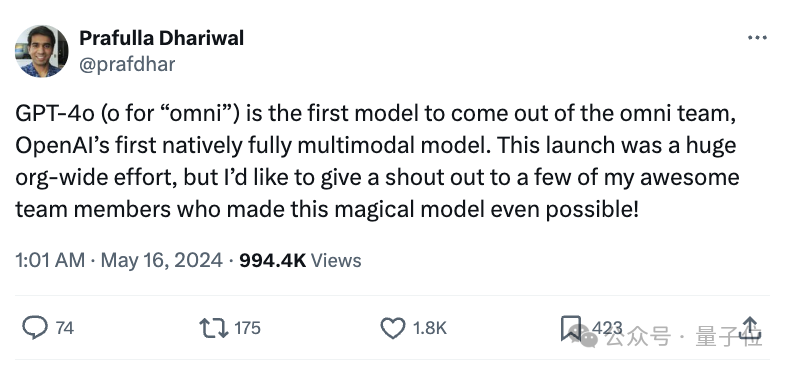788x368 pixels.
Task: Like the tweet with the heart icon
Action: [x=392, y=328]
